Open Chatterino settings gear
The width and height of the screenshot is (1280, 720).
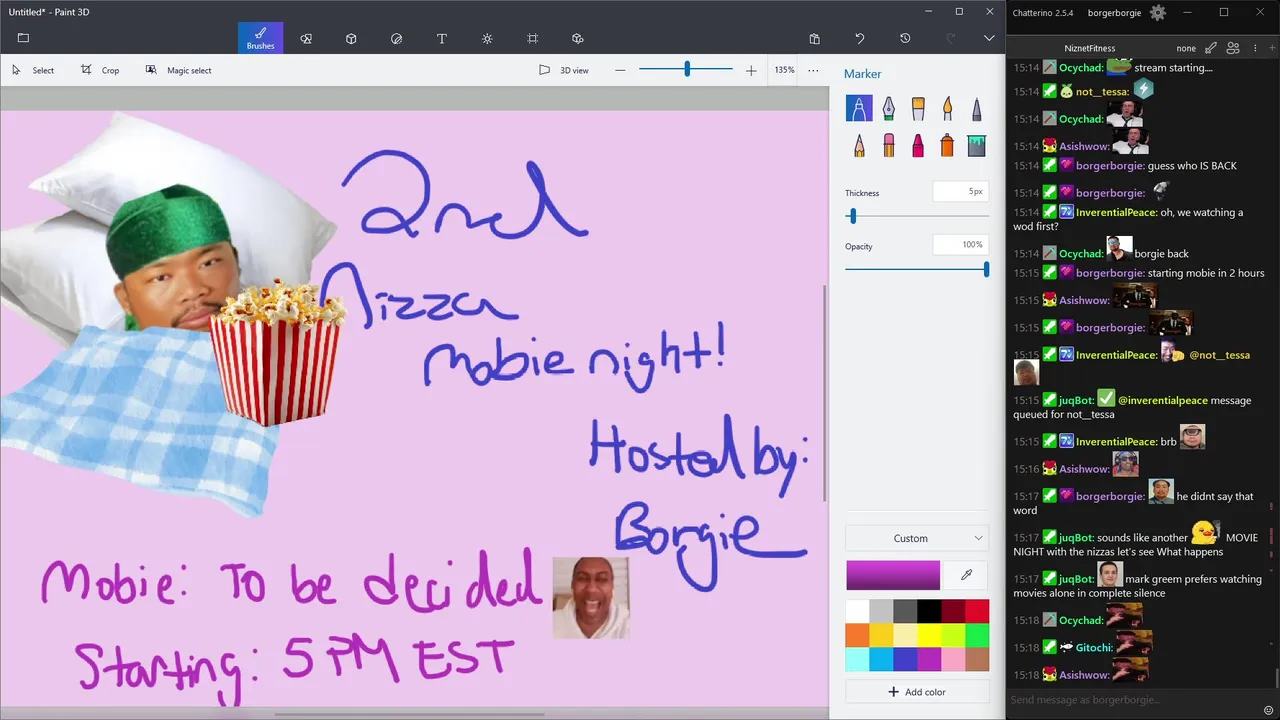click(x=1158, y=13)
